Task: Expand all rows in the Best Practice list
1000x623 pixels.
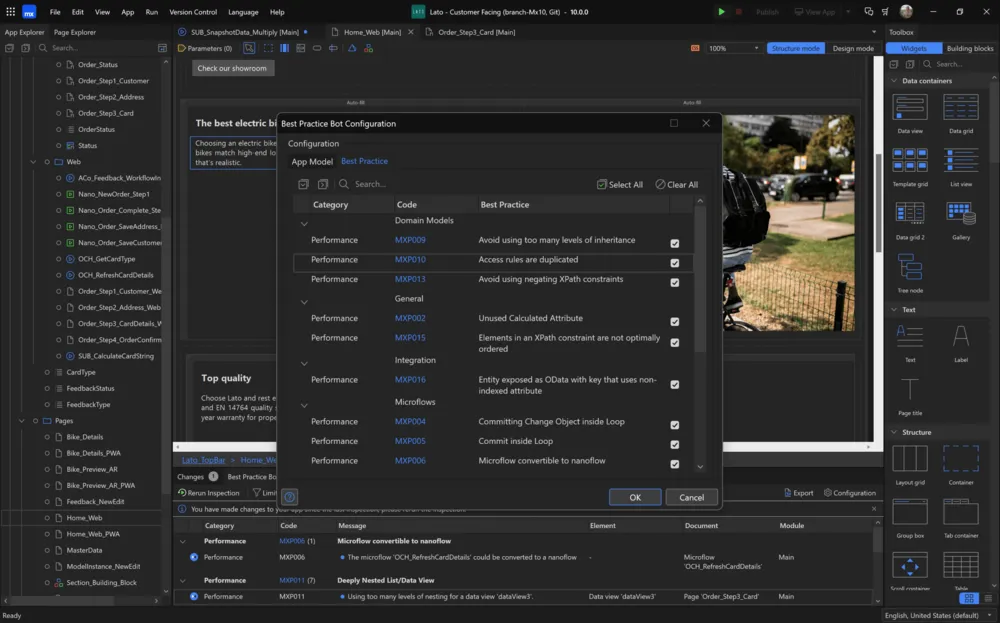Action: (304, 184)
